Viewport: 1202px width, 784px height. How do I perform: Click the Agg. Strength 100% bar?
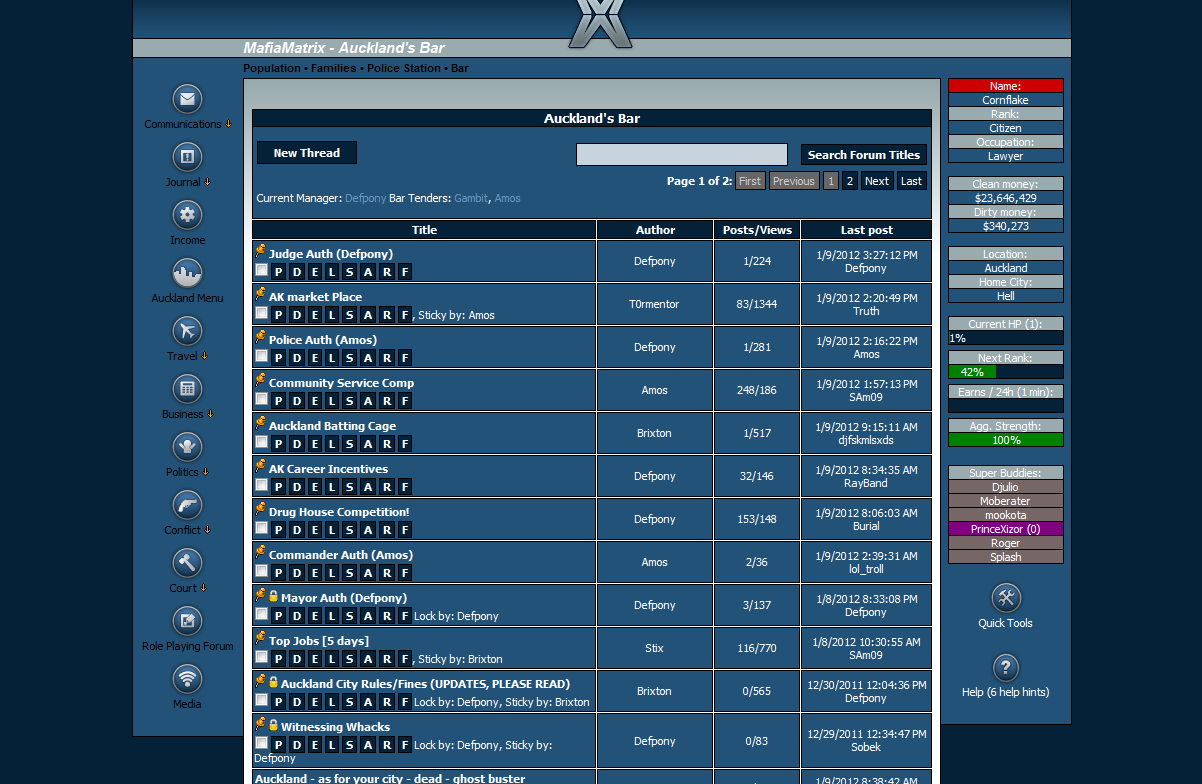[x=1006, y=440]
